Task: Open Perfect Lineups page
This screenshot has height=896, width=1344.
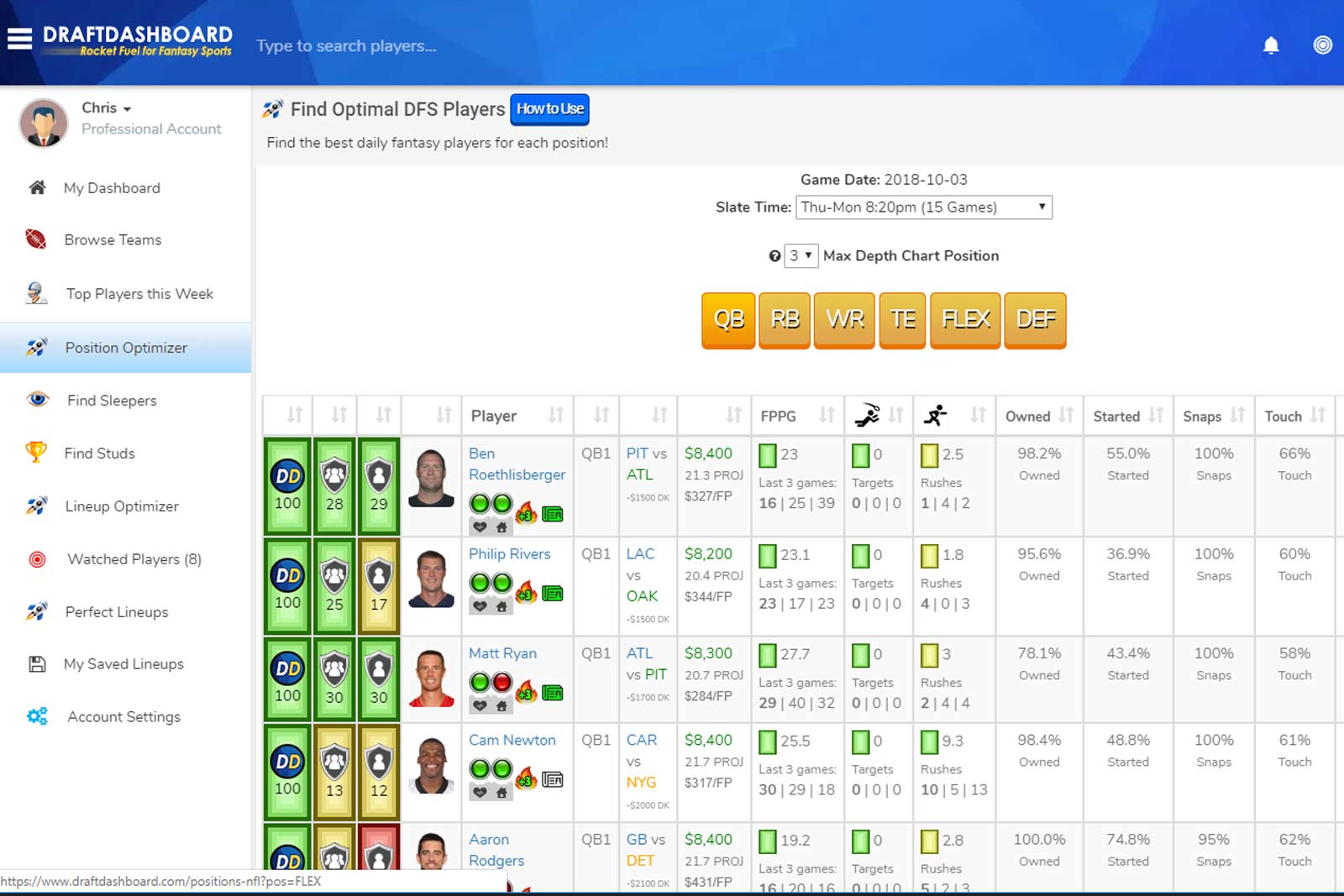Action: [117, 612]
